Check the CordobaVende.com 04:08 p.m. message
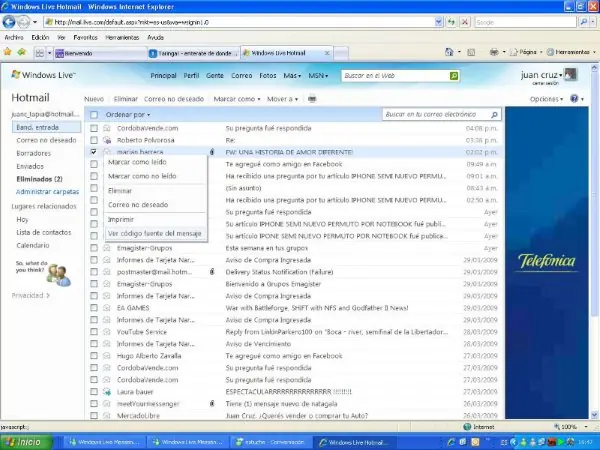 click(x=94, y=128)
